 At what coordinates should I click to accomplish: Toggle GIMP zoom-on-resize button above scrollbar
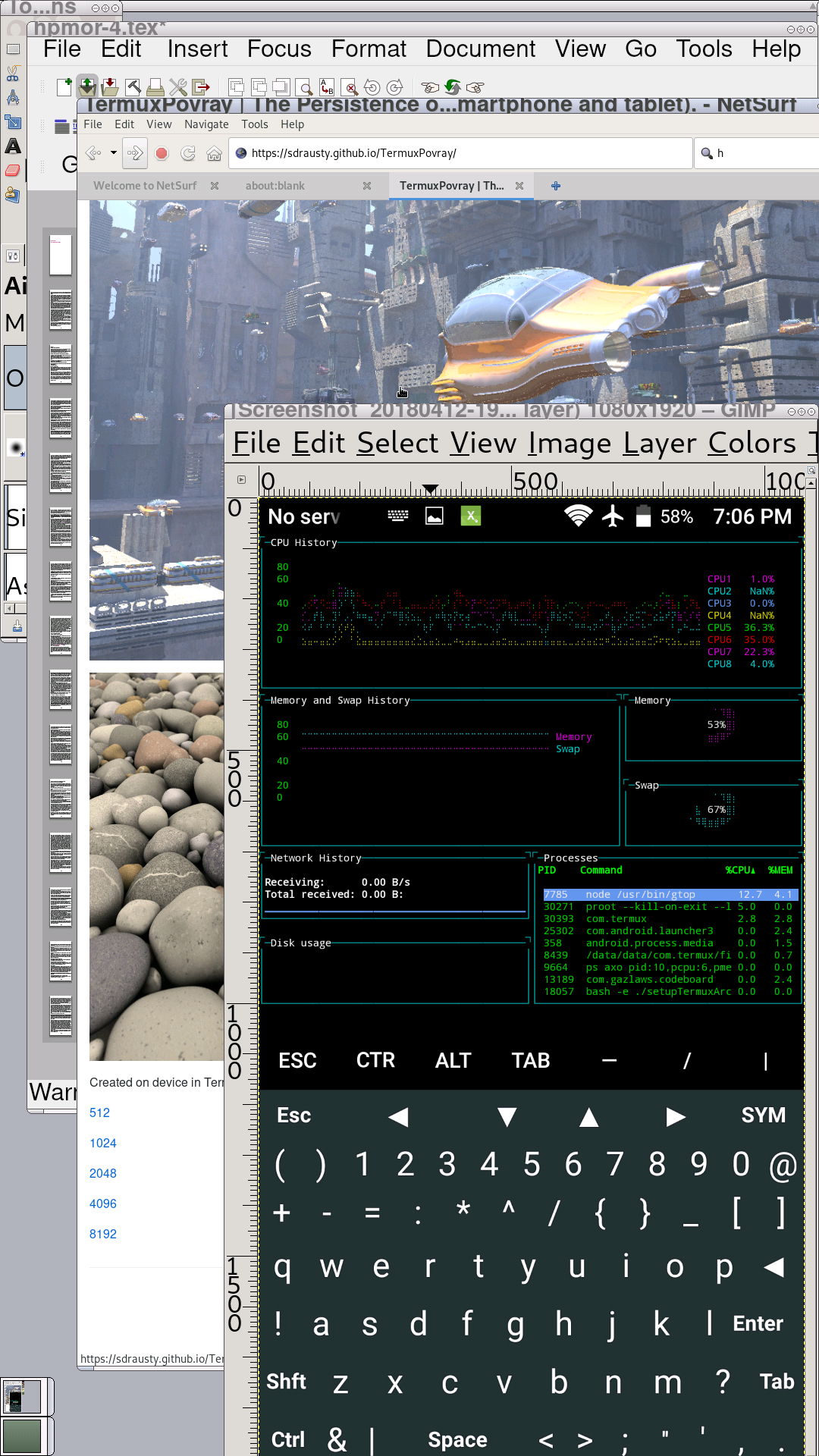point(811,471)
